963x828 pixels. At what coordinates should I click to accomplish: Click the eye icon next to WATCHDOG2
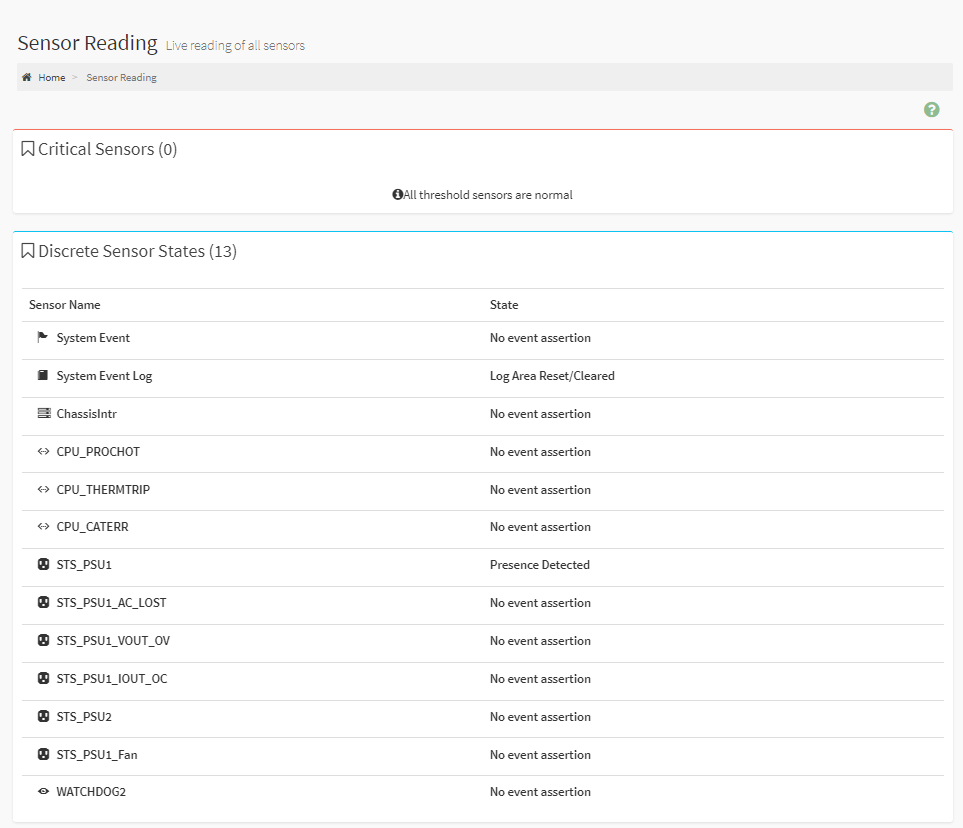pyautogui.click(x=43, y=792)
